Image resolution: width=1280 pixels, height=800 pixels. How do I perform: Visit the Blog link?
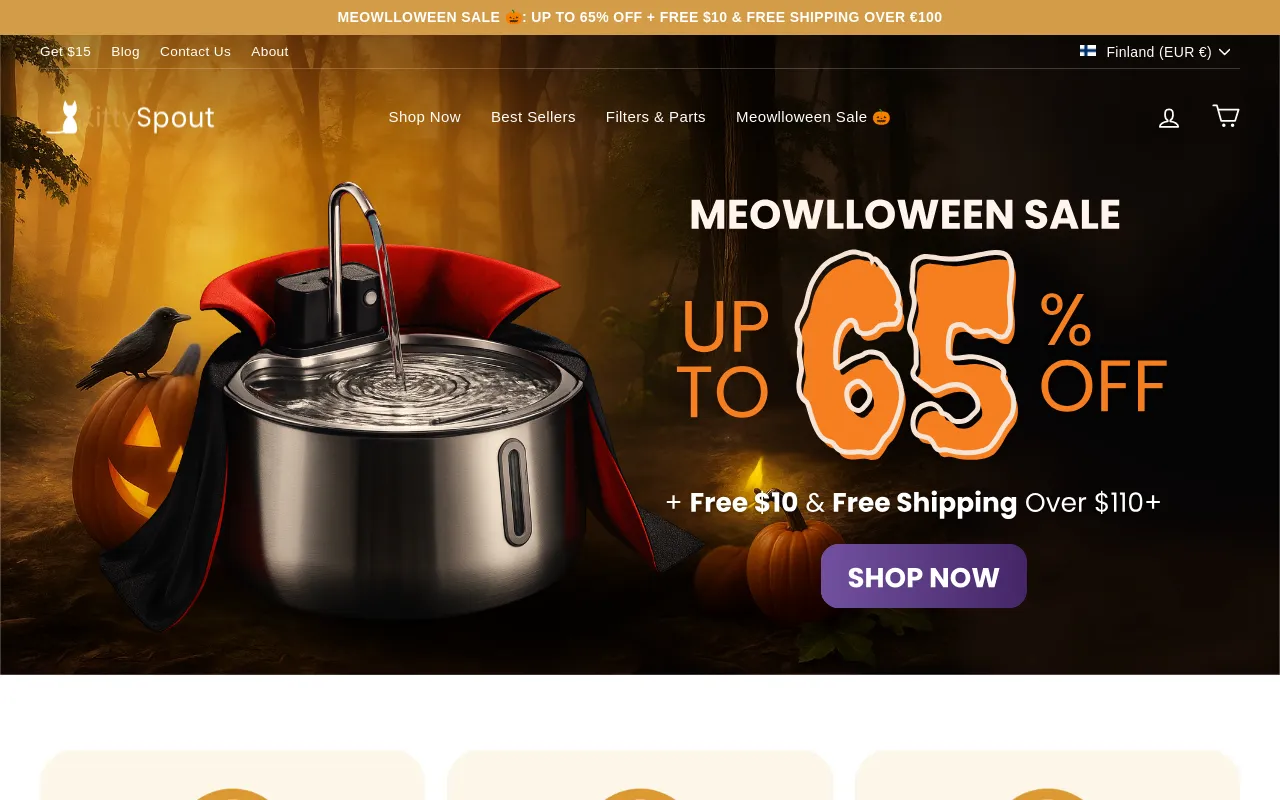pyautogui.click(x=126, y=52)
